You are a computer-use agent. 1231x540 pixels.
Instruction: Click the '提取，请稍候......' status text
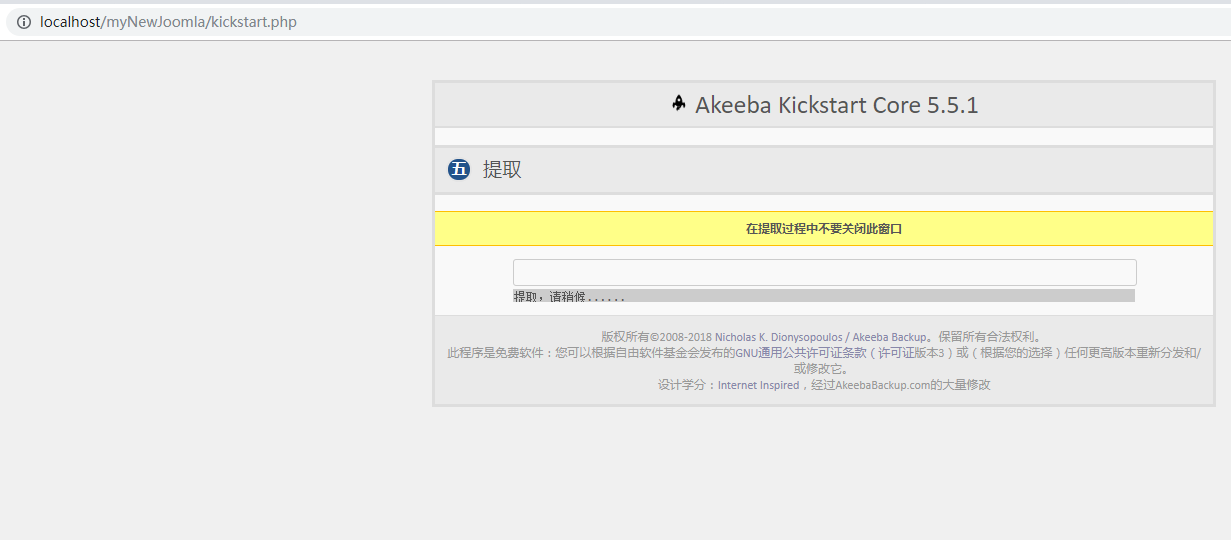coord(569,297)
